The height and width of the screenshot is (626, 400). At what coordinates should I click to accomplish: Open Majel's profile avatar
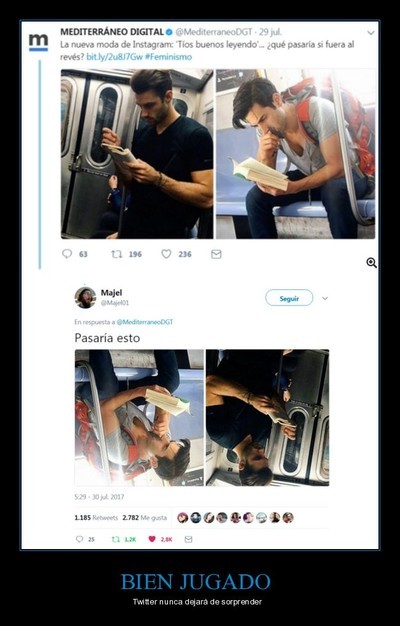[x=85, y=297]
